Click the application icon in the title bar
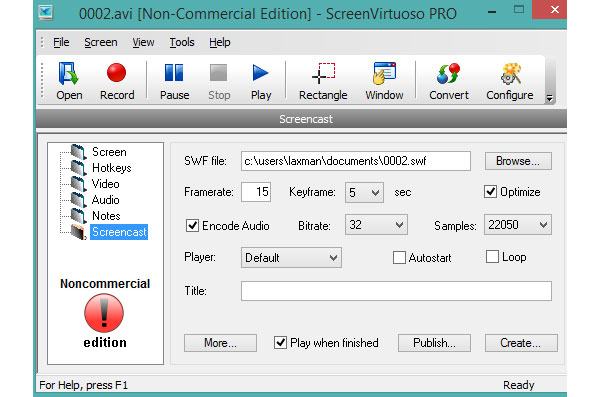Screen dimensions: 600x397 46,13
